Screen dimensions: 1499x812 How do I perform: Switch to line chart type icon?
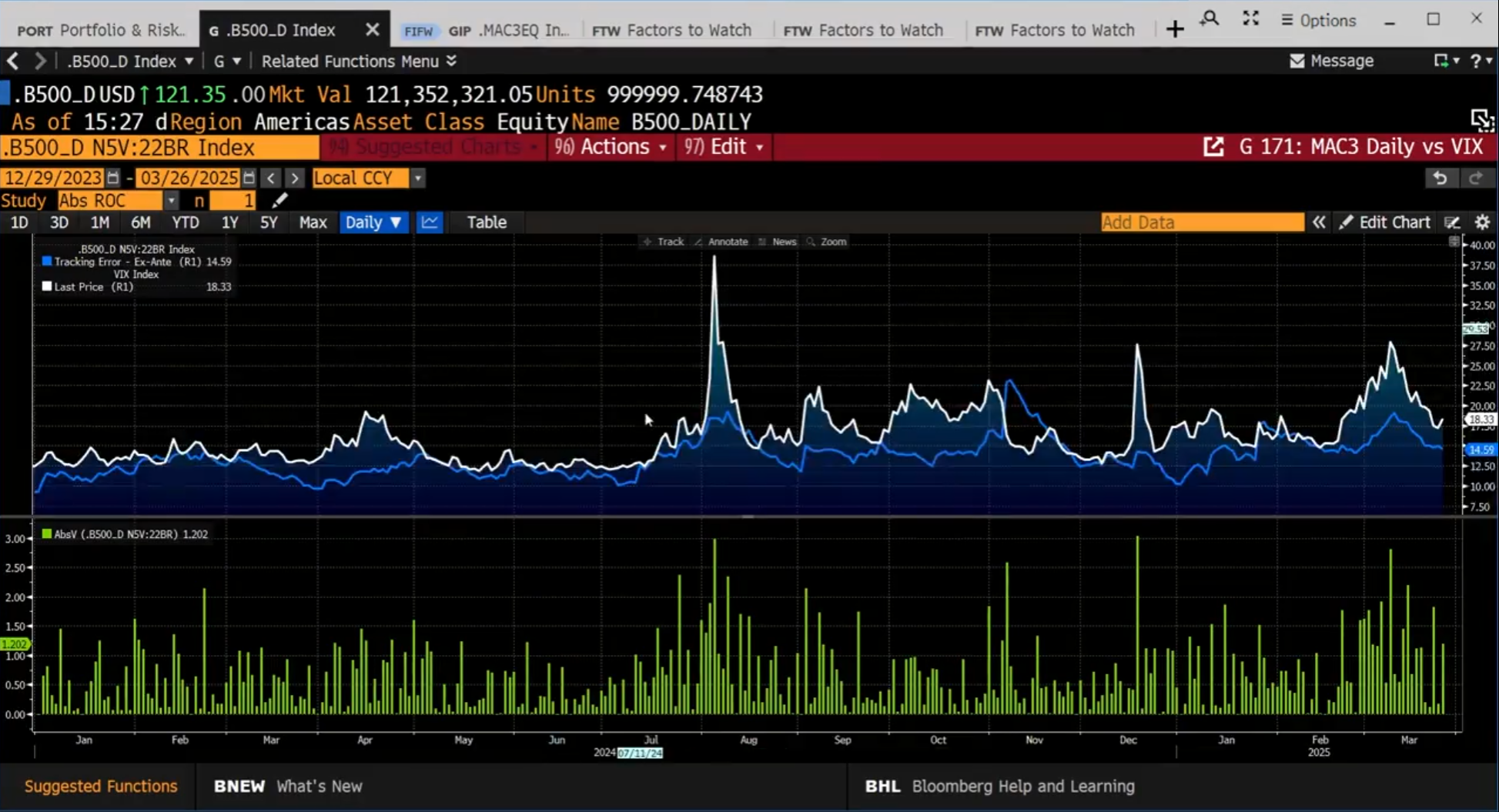coord(430,222)
